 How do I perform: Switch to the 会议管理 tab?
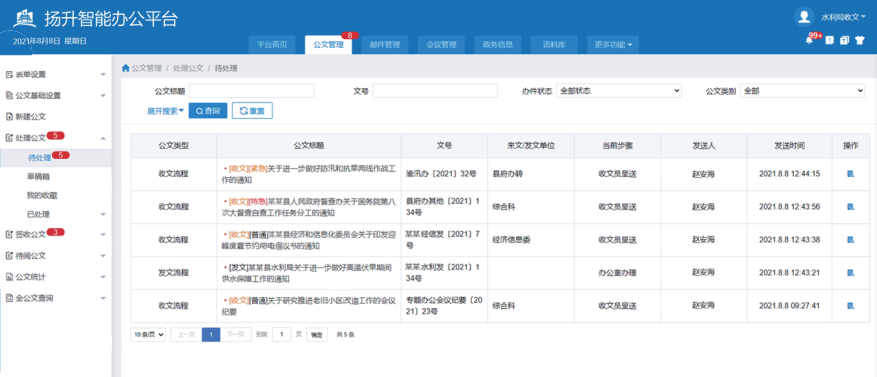click(441, 45)
